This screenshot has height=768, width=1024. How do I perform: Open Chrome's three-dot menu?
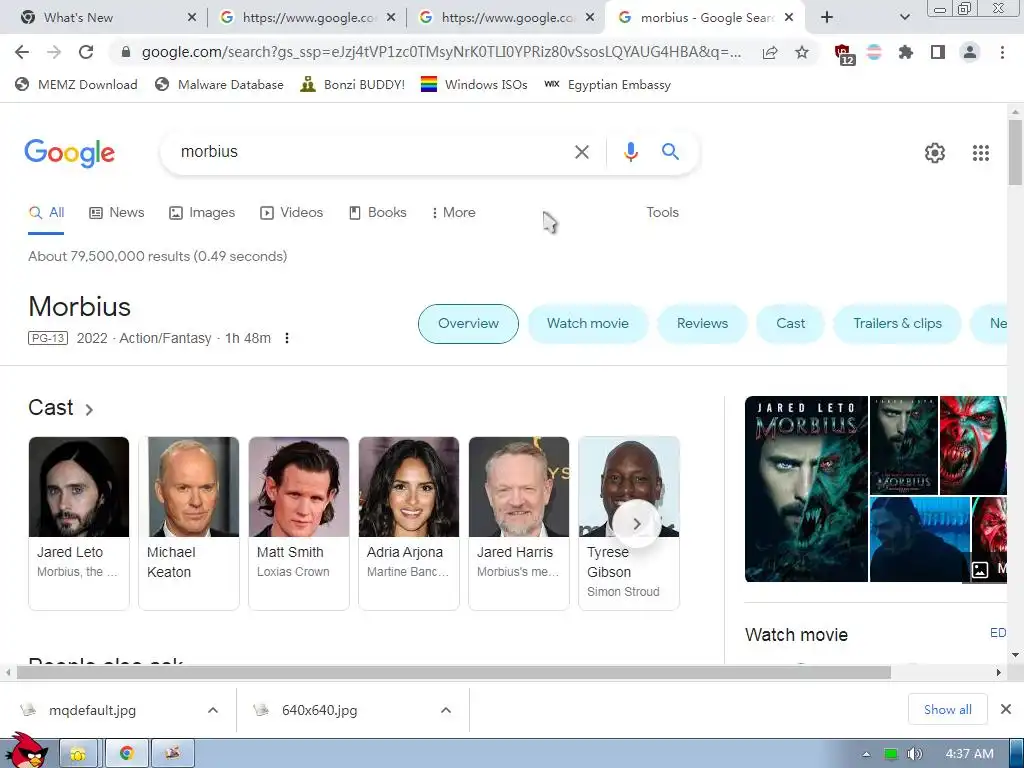1002,52
